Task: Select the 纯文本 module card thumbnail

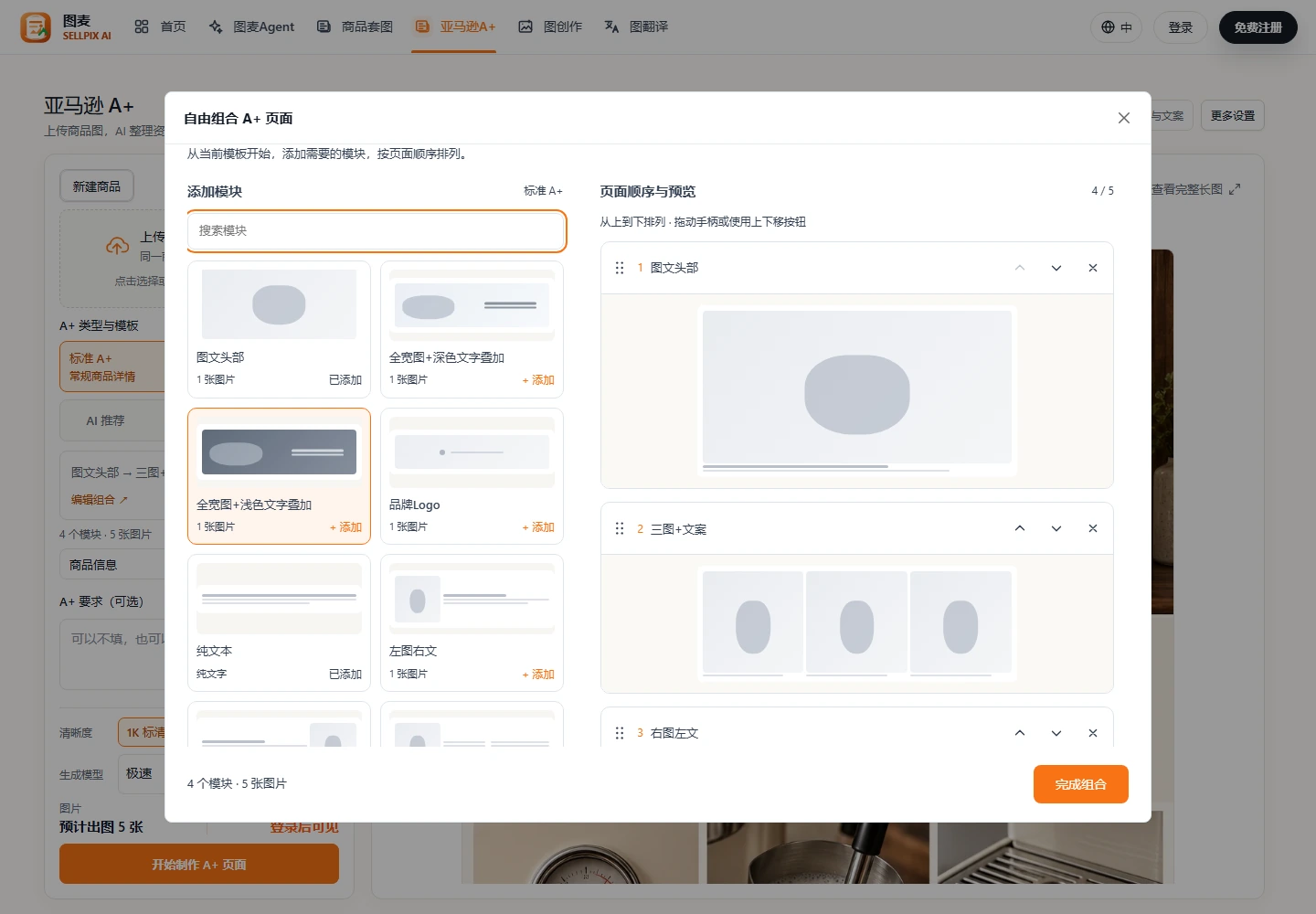Action: tap(279, 599)
